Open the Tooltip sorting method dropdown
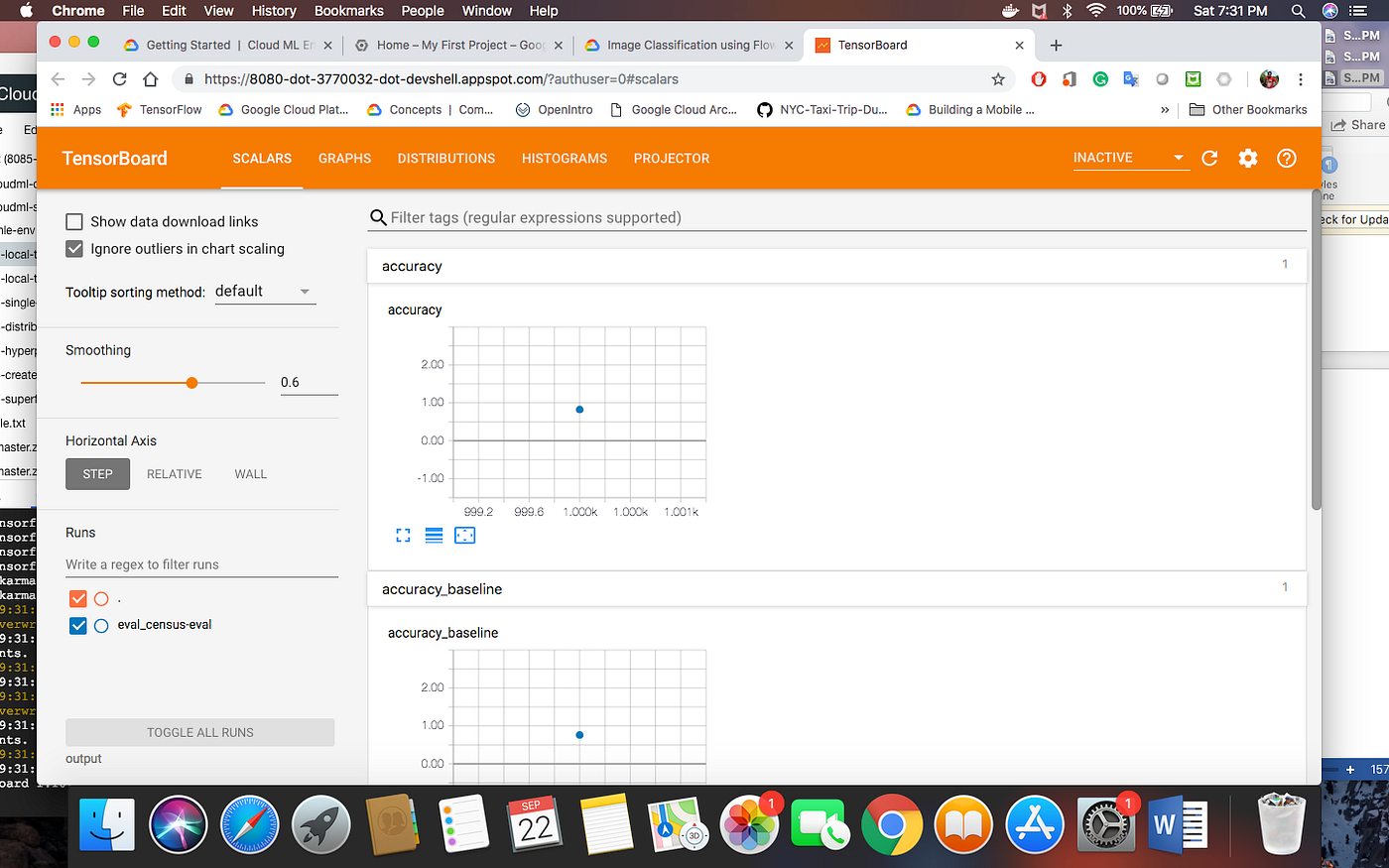Image resolution: width=1389 pixels, height=868 pixels. click(265, 291)
